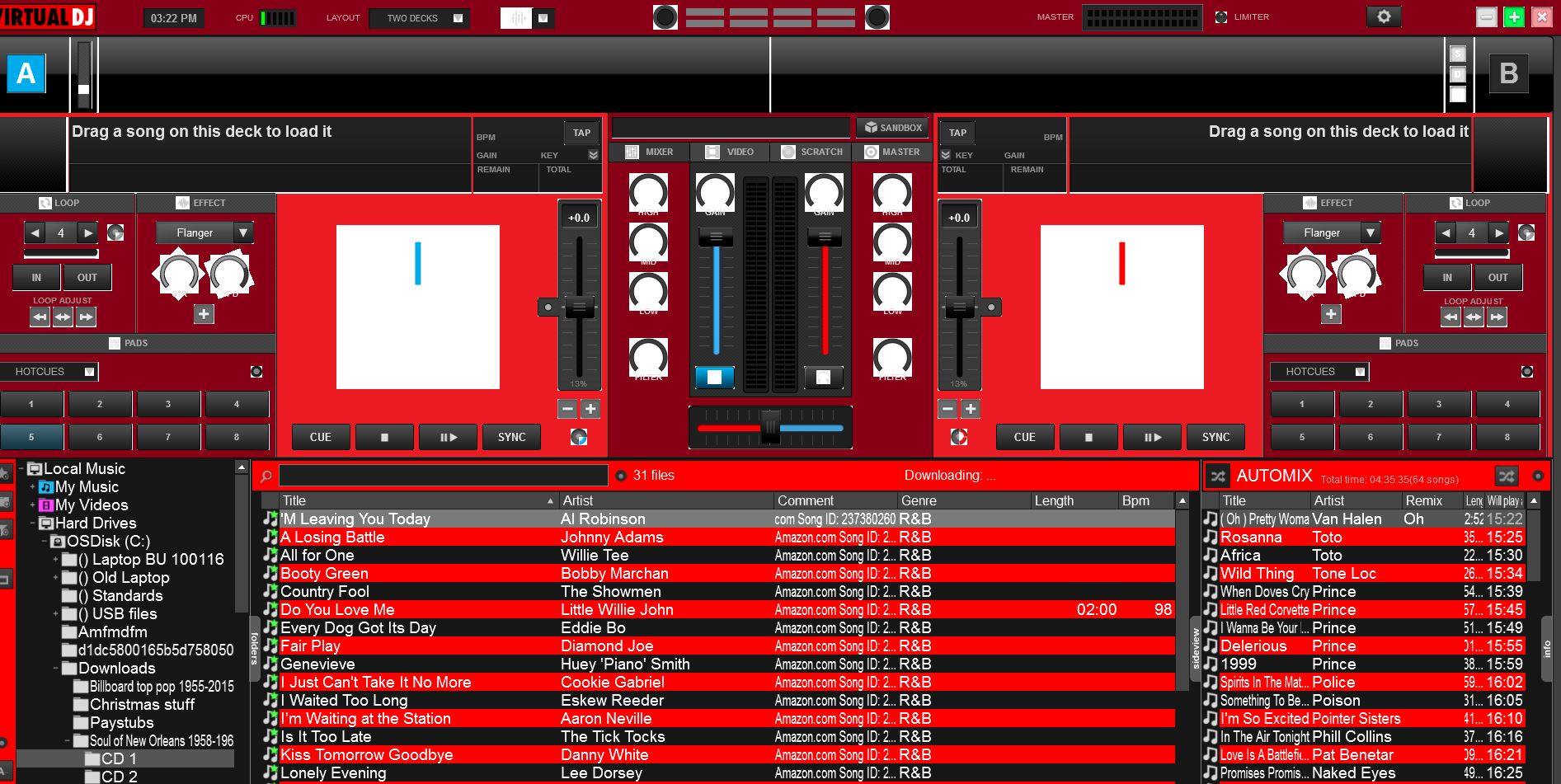This screenshot has width=1561, height=784.
Task: Play/pause deck A
Action: click(x=448, y=438)
